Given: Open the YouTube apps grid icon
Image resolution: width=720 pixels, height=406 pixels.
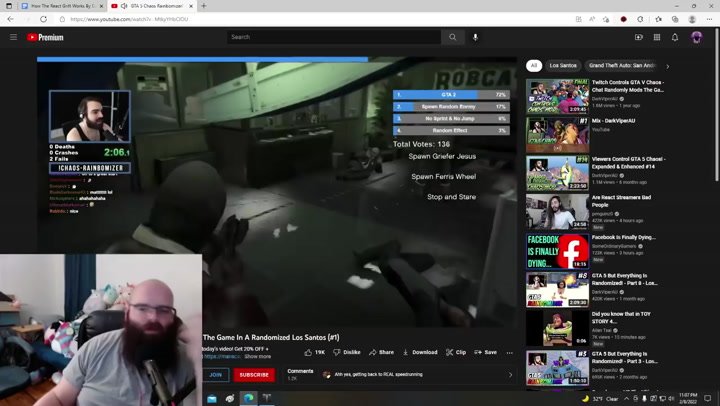Looking at the screenshot, I should click(x=657, y=37).
